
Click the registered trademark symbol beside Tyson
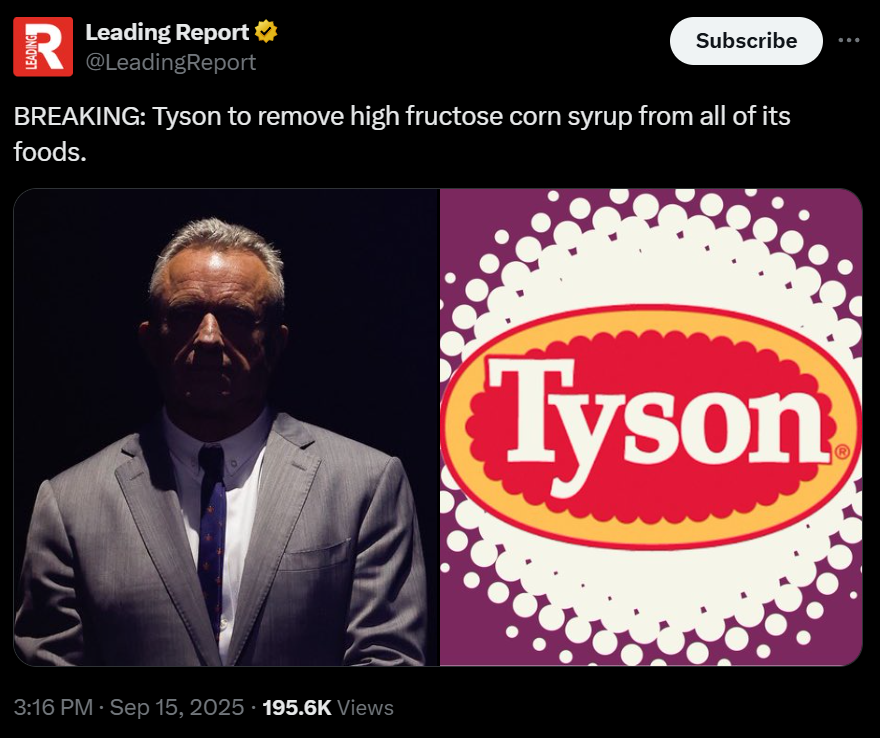(842, 452)
